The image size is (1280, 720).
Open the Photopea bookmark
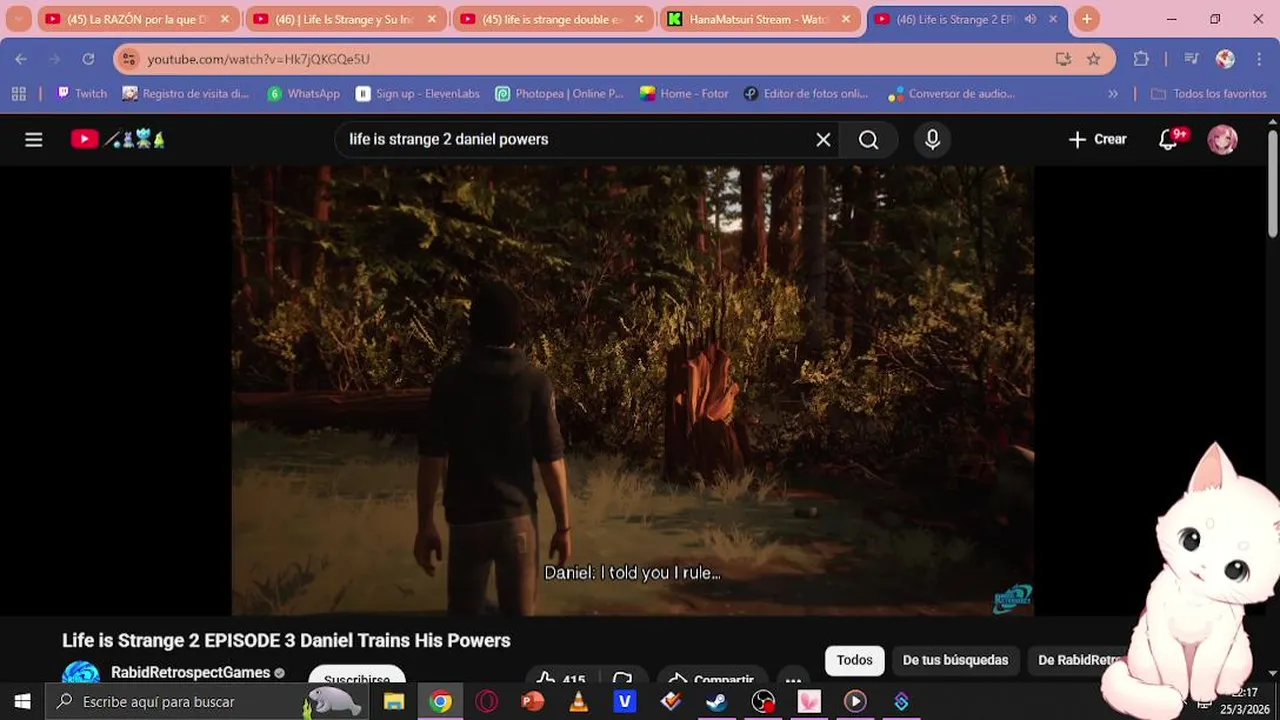tap(560, 93)
